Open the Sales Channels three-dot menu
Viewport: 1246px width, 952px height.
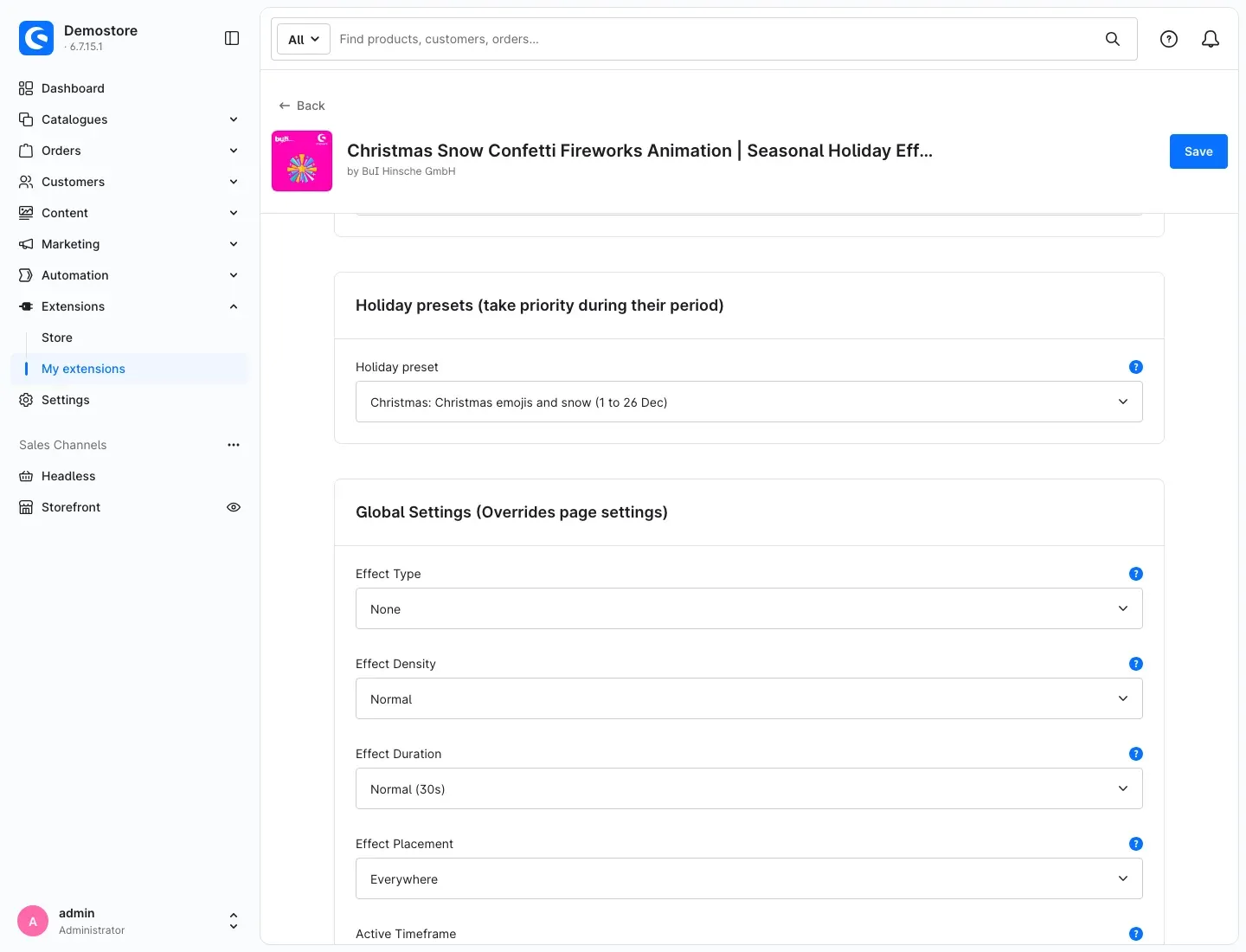[x=234, y=445]
